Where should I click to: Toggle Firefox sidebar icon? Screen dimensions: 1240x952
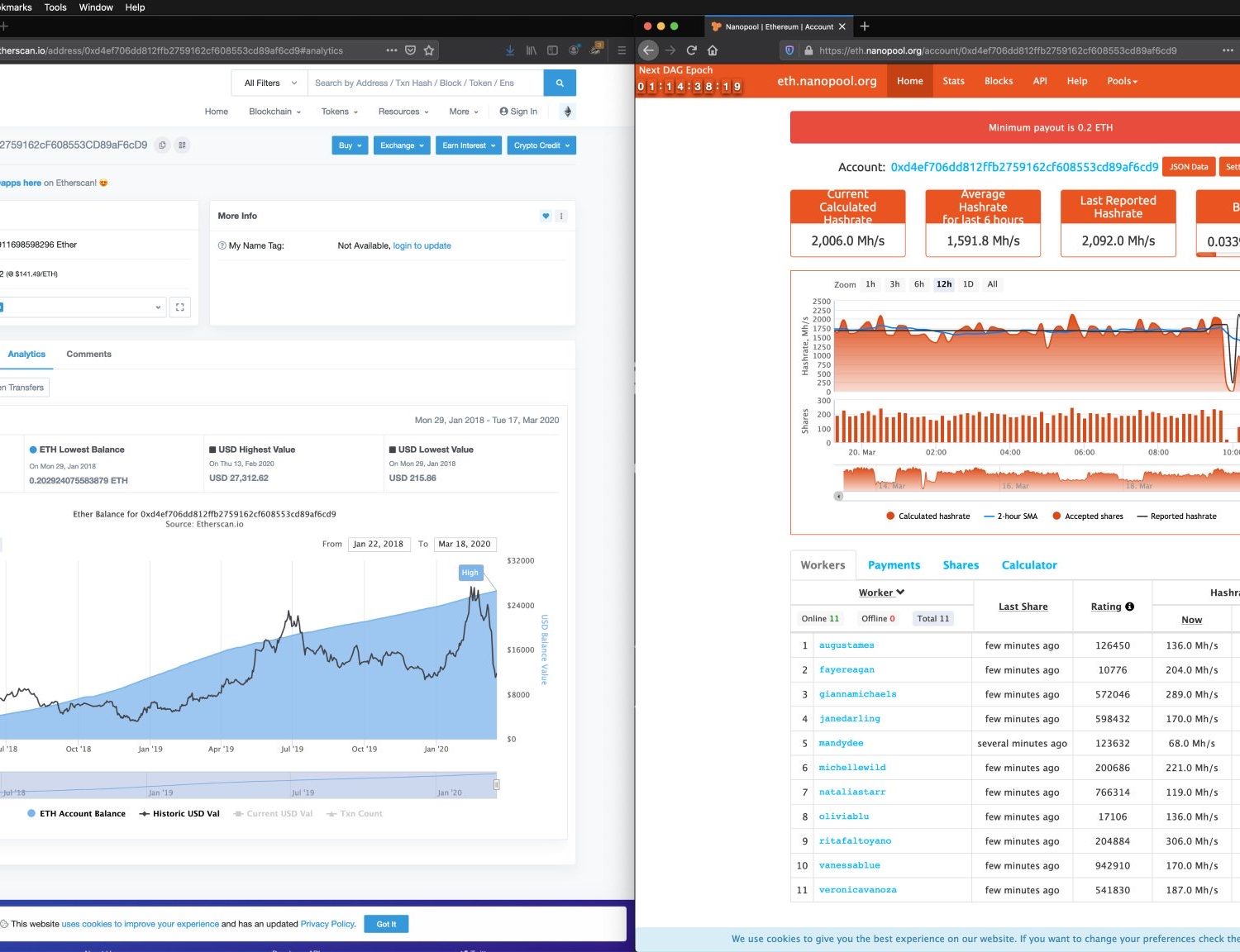click(552, 50)
